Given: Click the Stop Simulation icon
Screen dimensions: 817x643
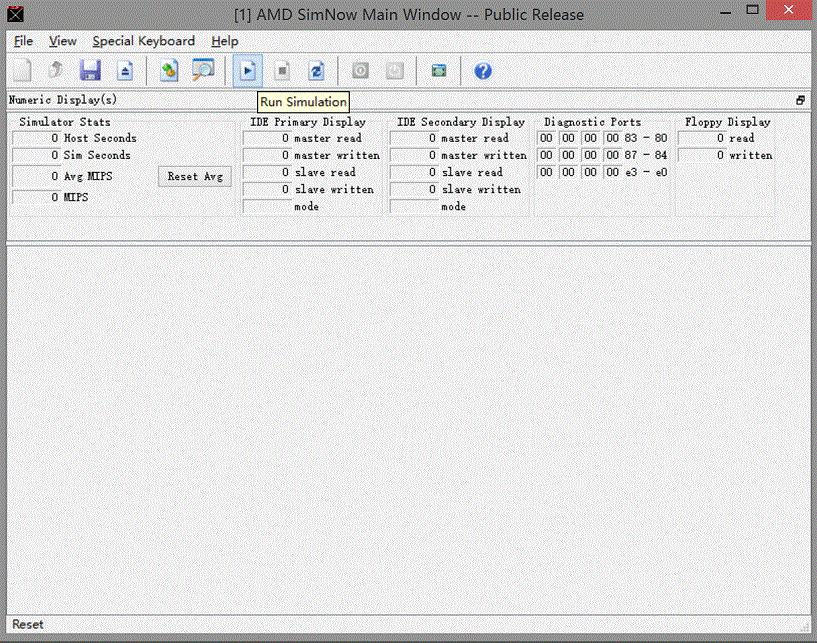Looking at the screenshot, I should 282,70.
